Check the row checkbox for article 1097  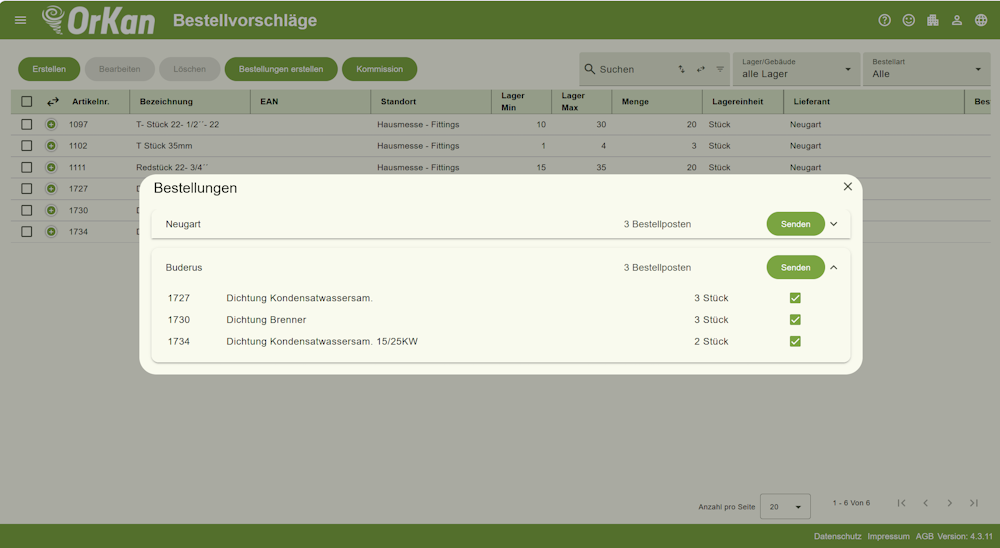click(26, 124)
